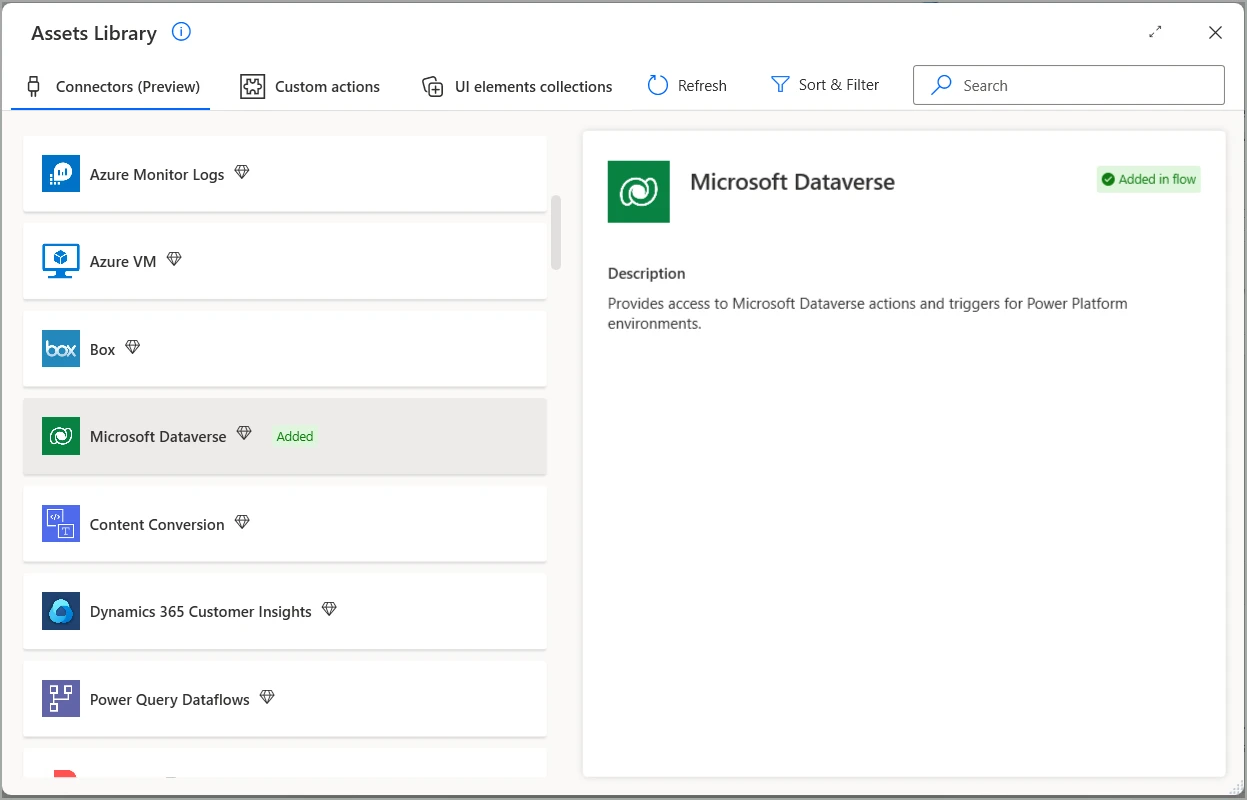Switch to UI elements collections tab
The image size is (1247, 800).
(517, 86)
